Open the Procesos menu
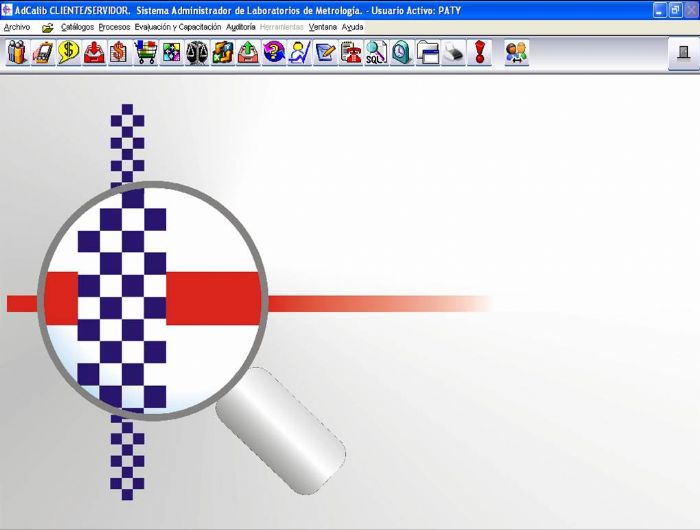 pyautogui.click(x=114, y=27)
